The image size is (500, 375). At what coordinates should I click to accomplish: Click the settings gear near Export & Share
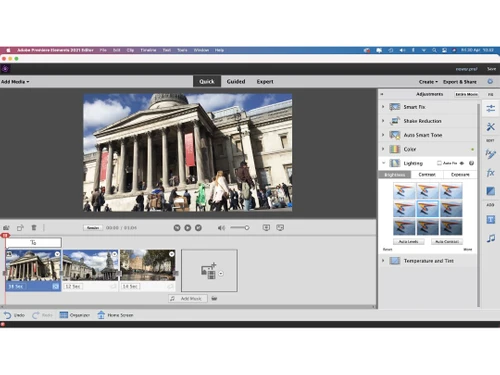click(490, 81)
